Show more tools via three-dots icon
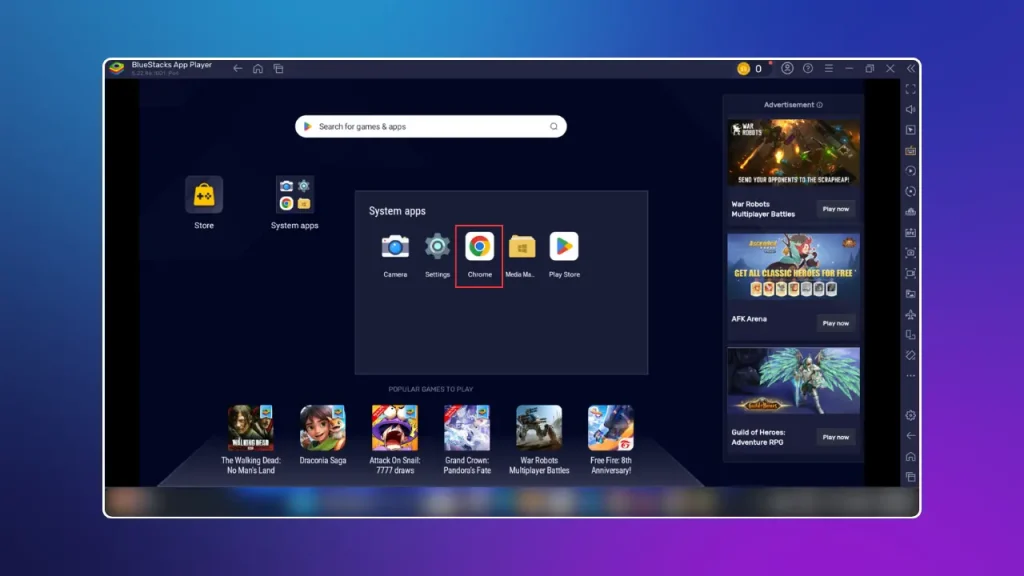1024x576 pixels. (910, 376)
